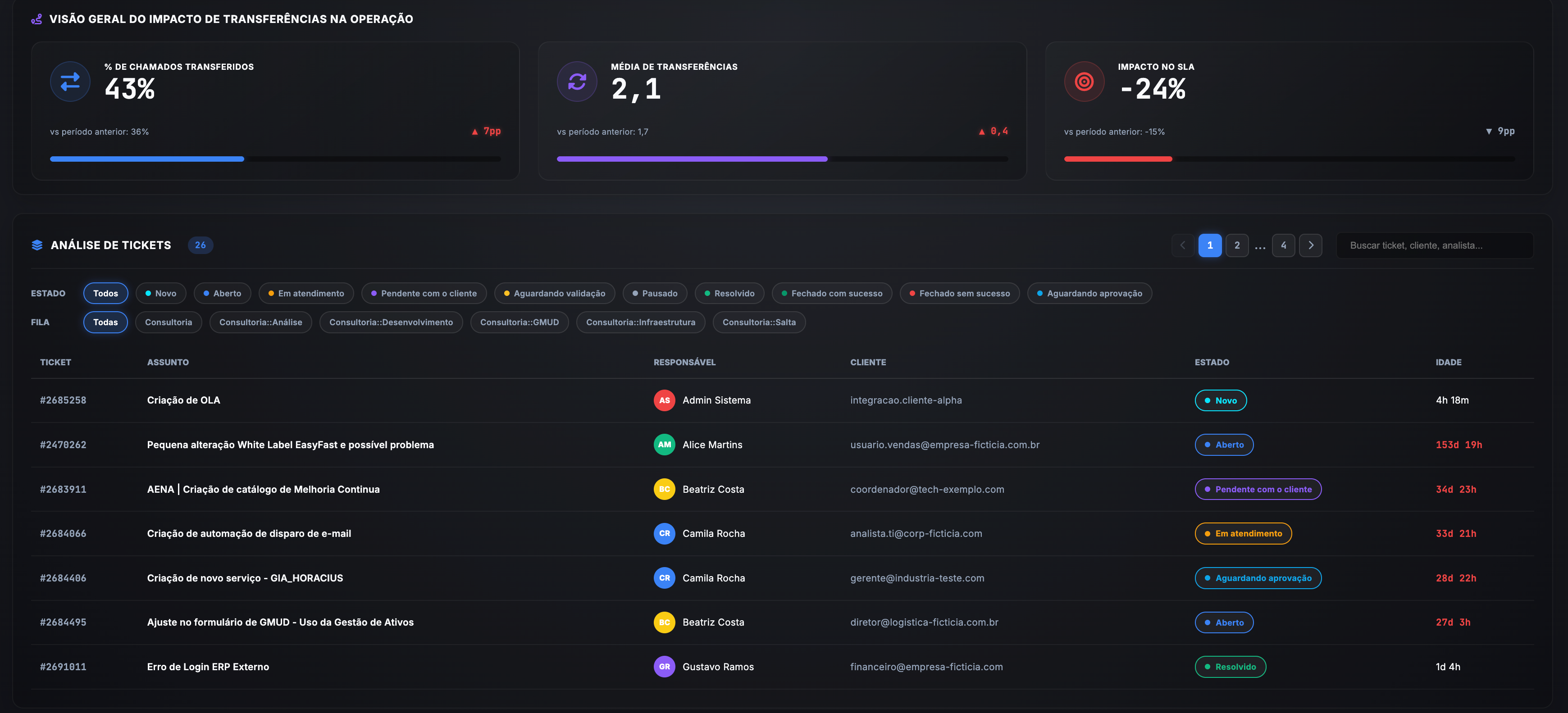1568x713 pixels.
Task: Sort by the Cliente column header
Action: point(867,362)
